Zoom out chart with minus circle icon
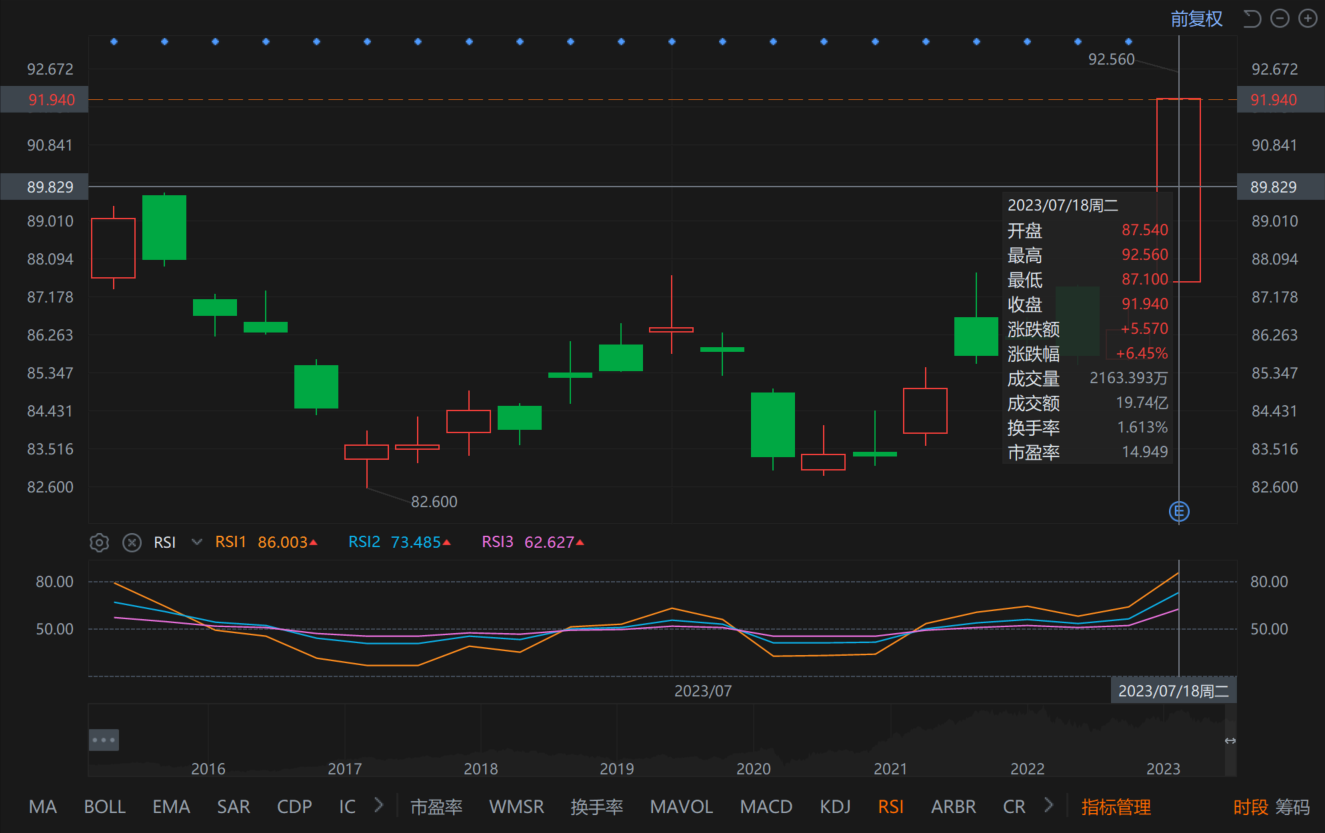 click(1280, 19)
